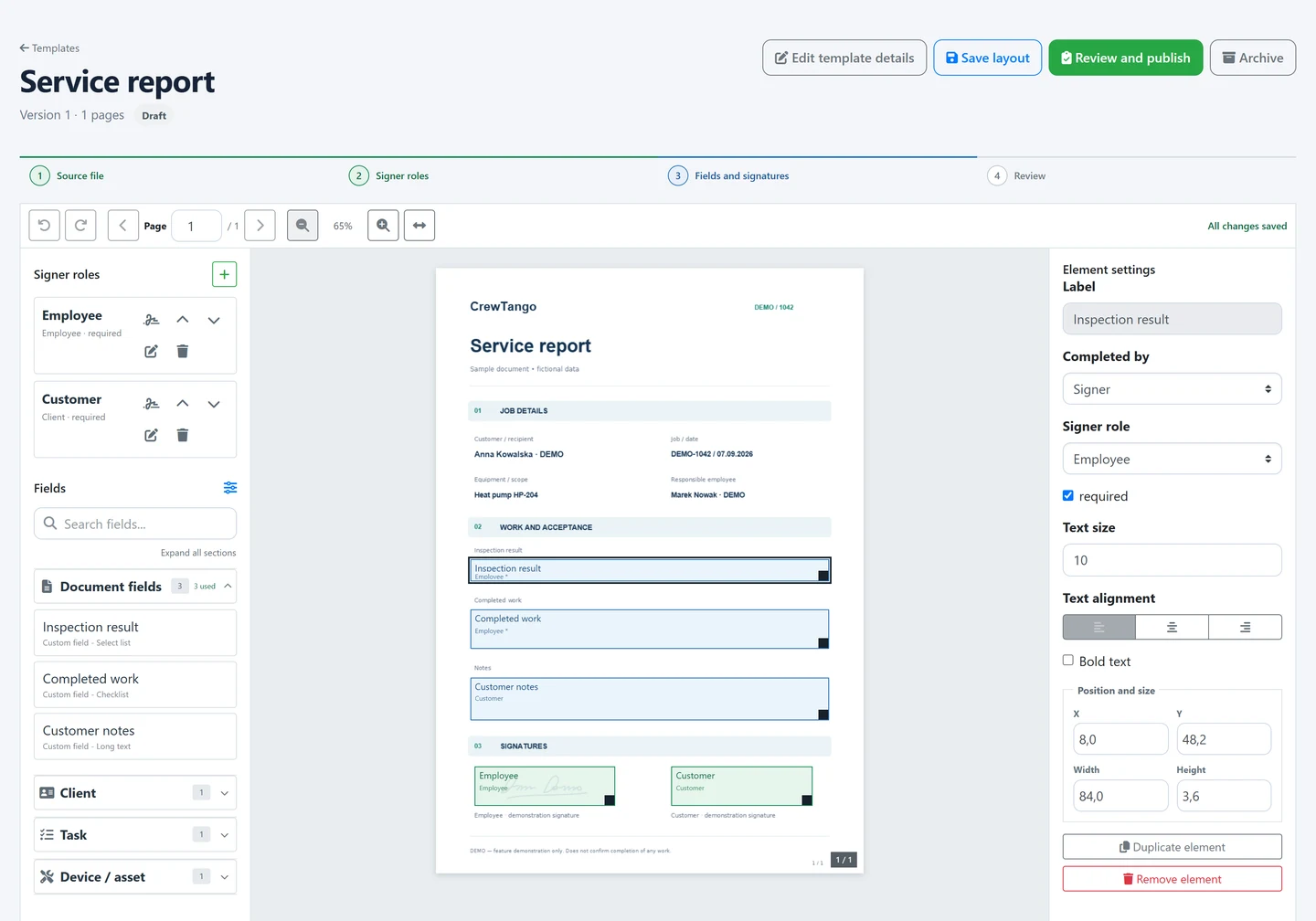Image resolution: width=1316 pixels, height=921 pixels.
Task: Open the Fields and signatures step
Action: [x=729, y=175]
